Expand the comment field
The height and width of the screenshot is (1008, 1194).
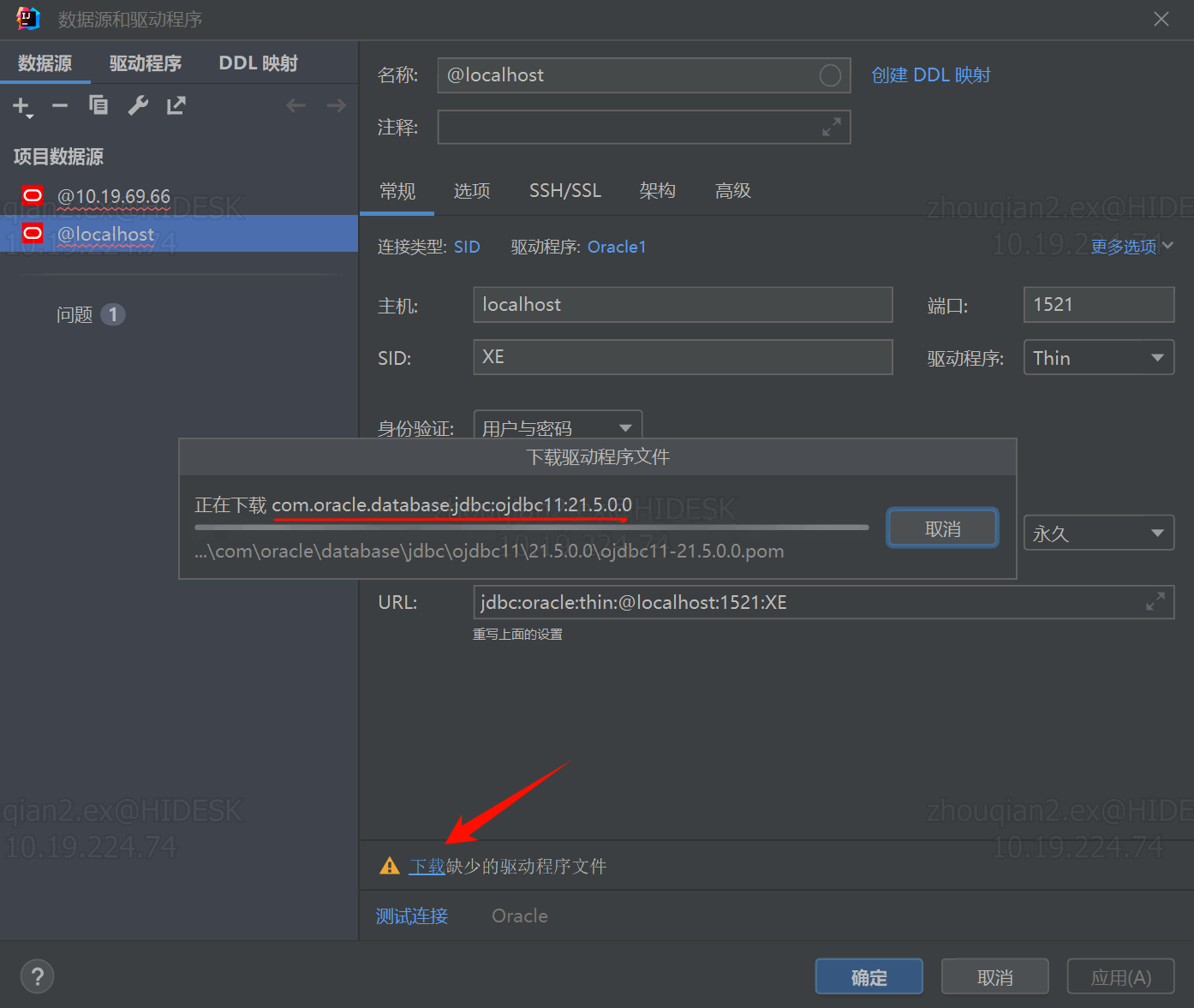[832, 128]
